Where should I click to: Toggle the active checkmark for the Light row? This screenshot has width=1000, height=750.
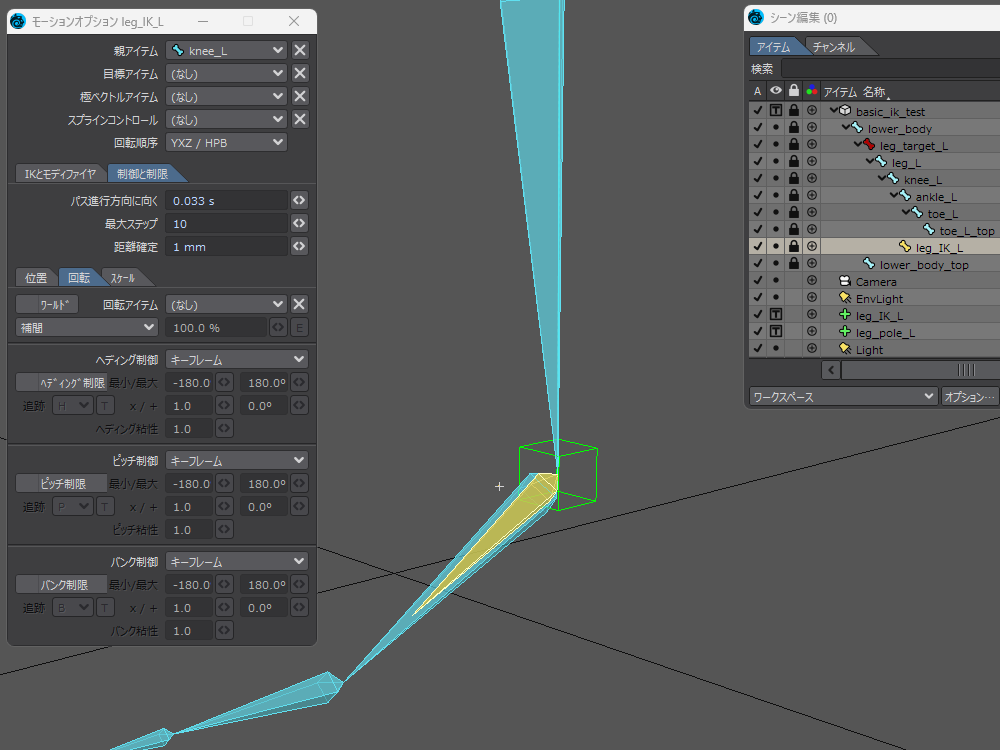(757, 349)
